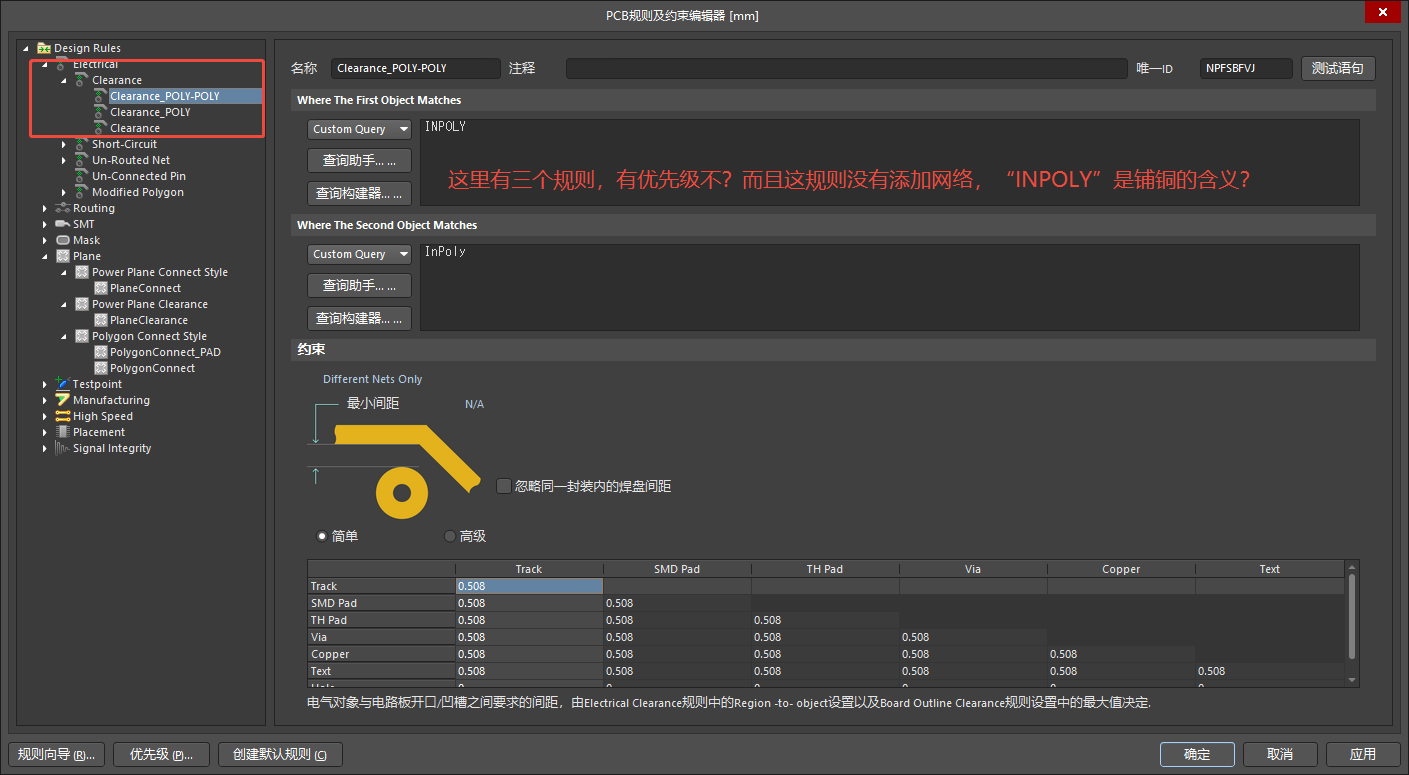The width and height of the screenshot is (1409, 775).
Task: Select the PlaneClearance rule
Action: tap(149, 320)
